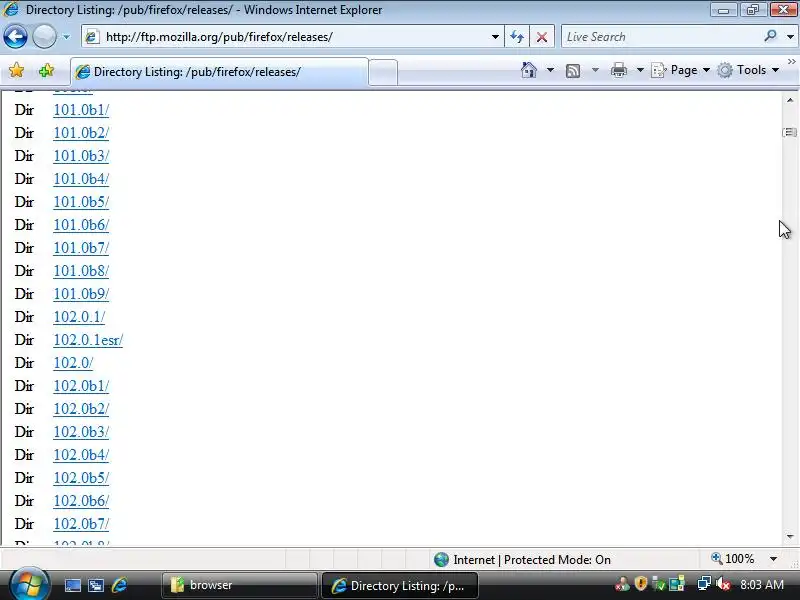Launch Internet Explorer from quick launch

(x=119, y=585)
